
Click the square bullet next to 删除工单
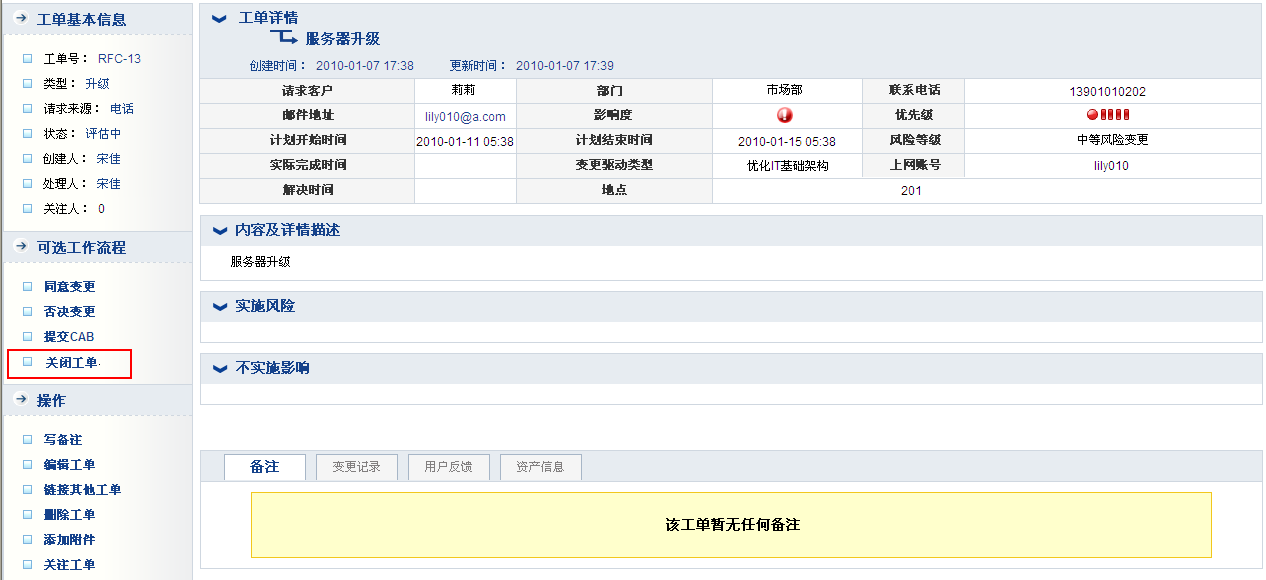(28, 515)
